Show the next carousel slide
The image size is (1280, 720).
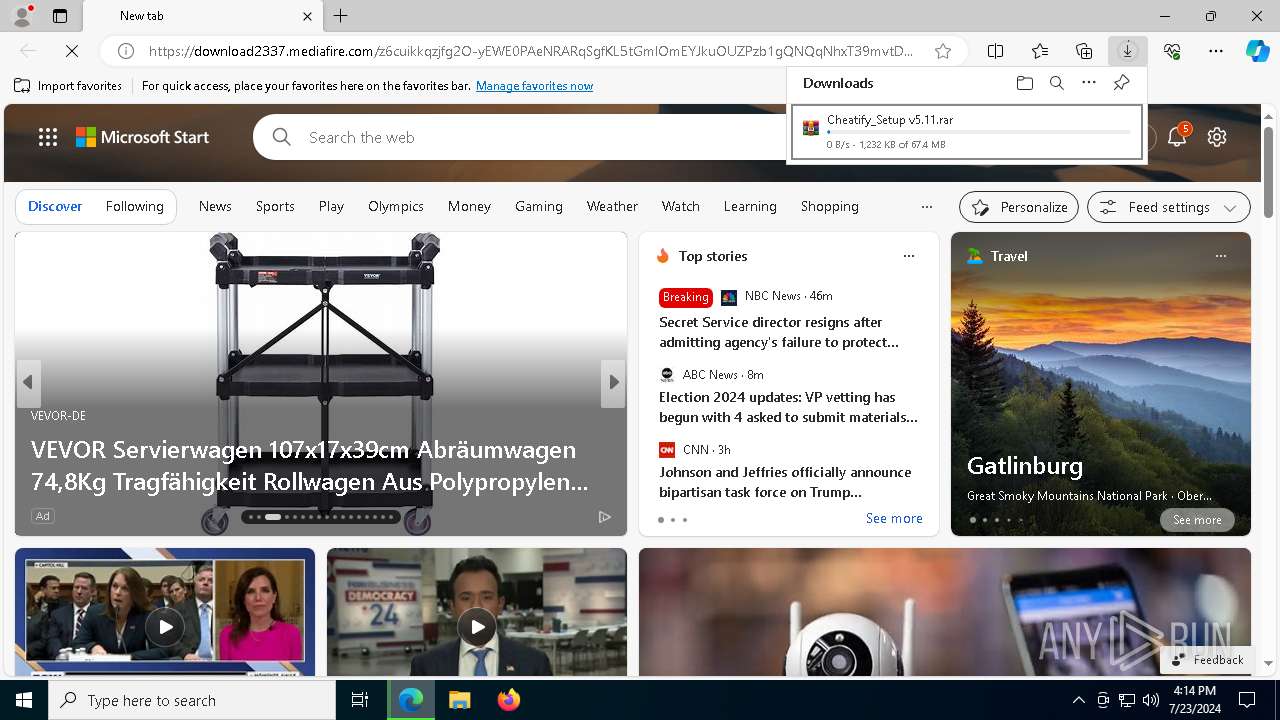click(613, 382)
